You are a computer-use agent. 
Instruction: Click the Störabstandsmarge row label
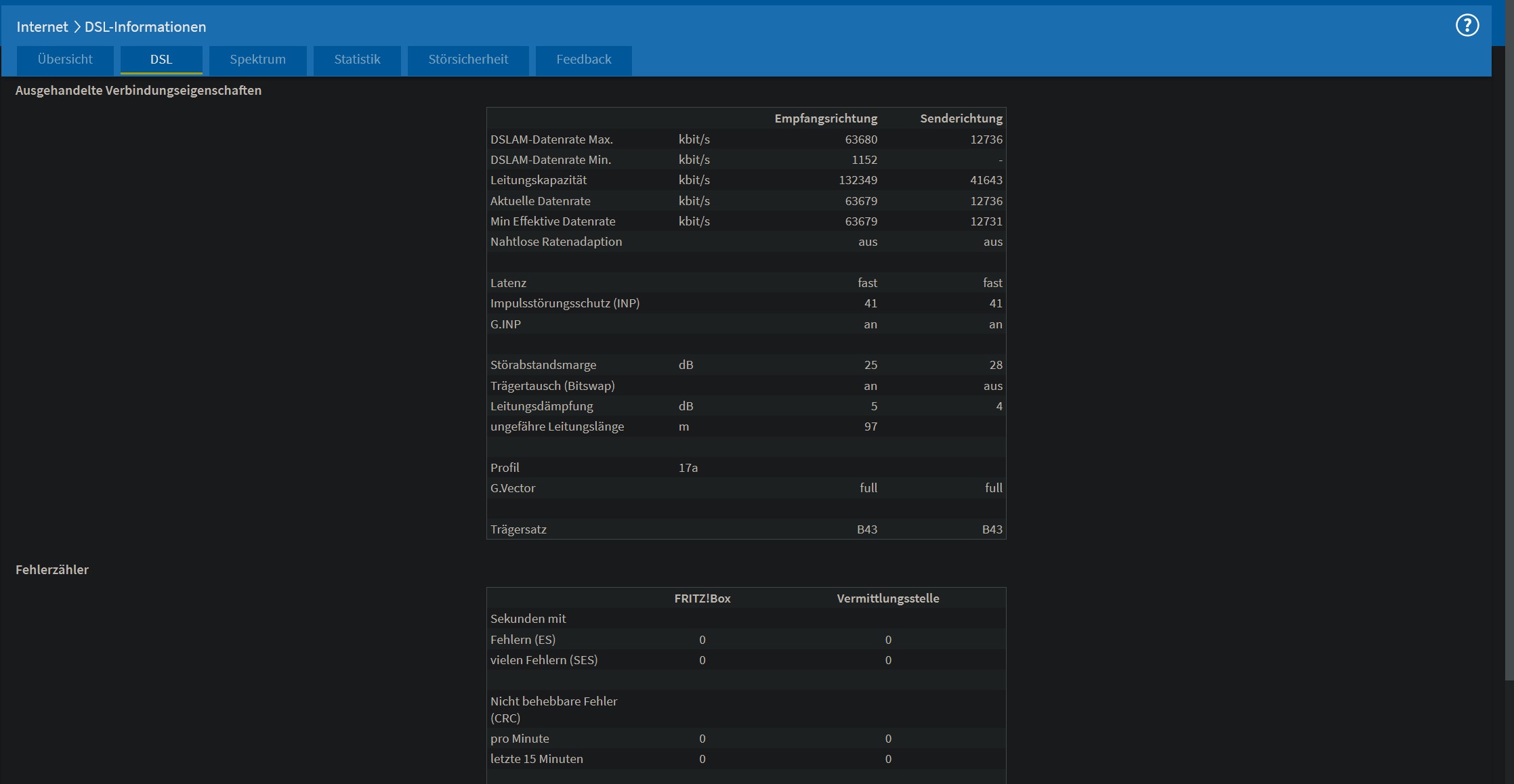[543, 365]
